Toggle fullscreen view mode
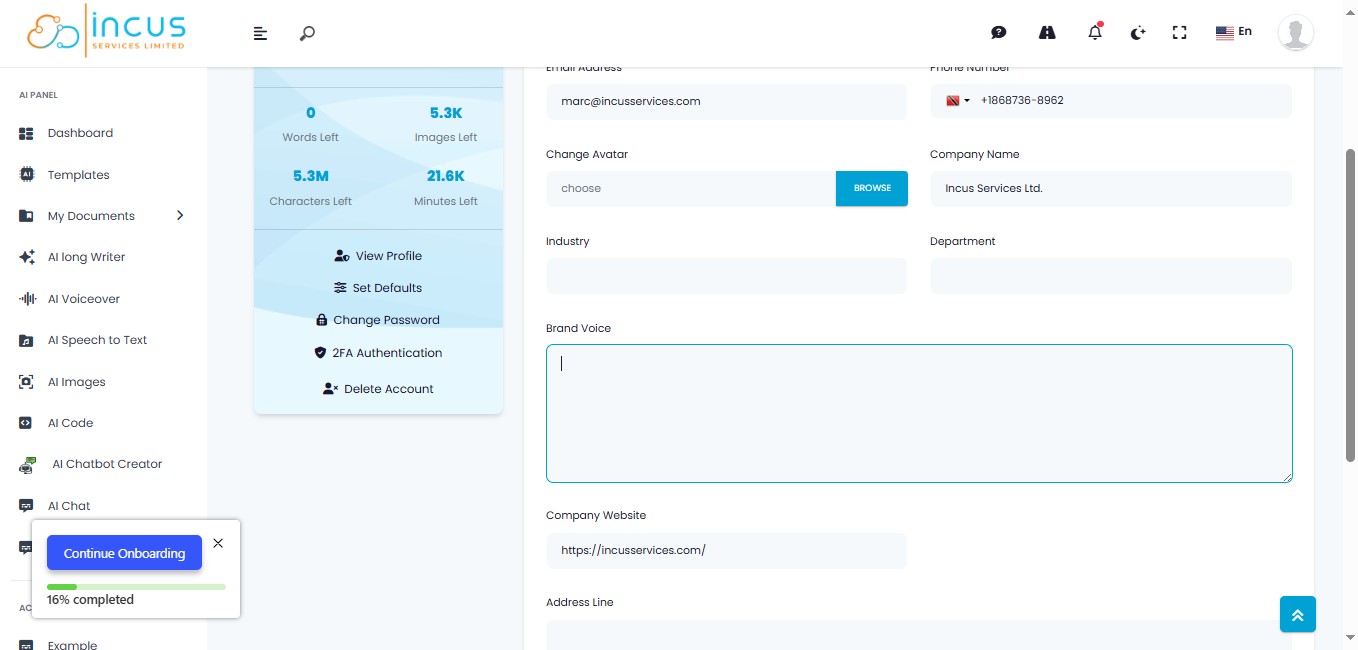 [1179, 32]
